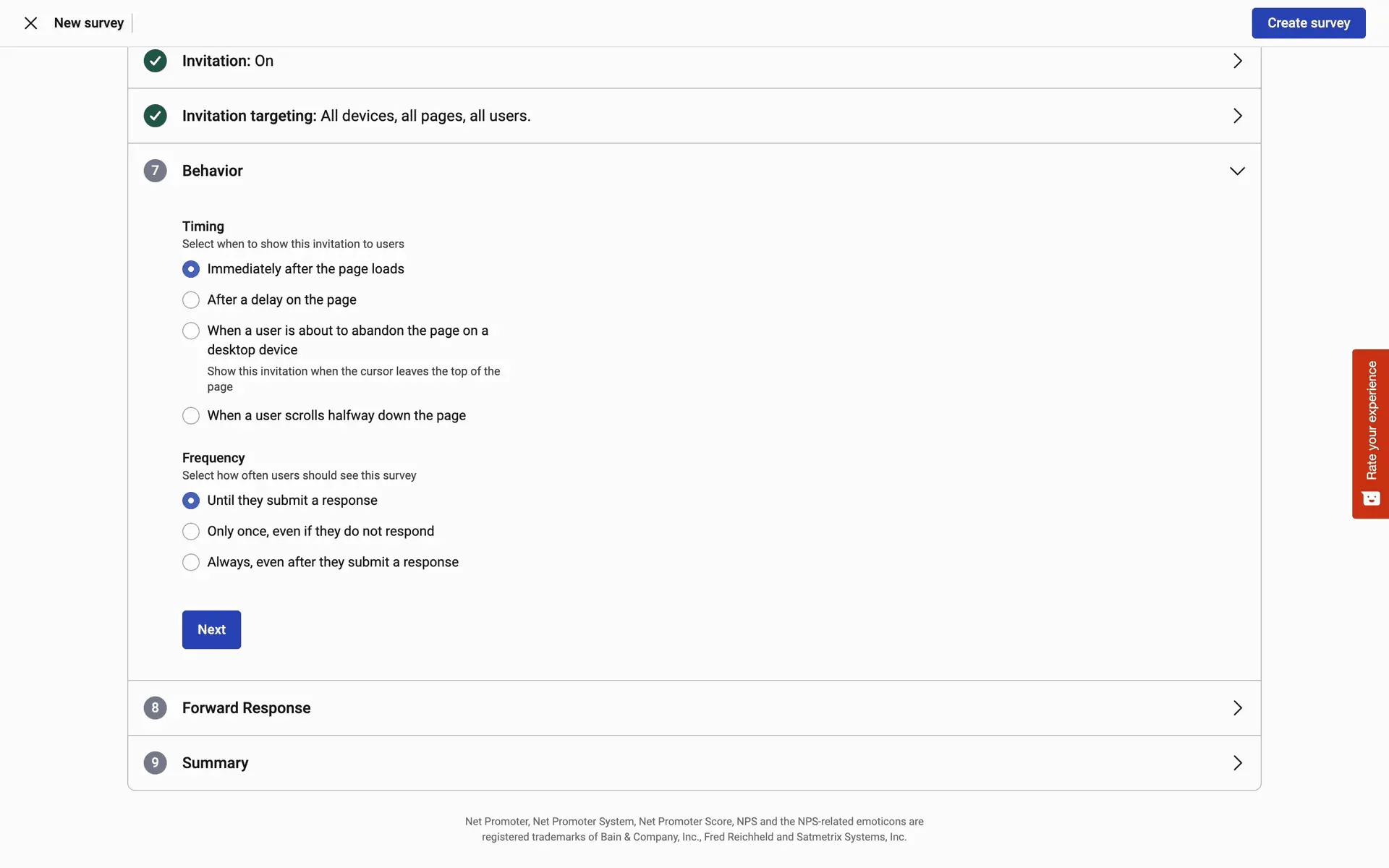Click the step 8 number badge

[x=155, y=707]
